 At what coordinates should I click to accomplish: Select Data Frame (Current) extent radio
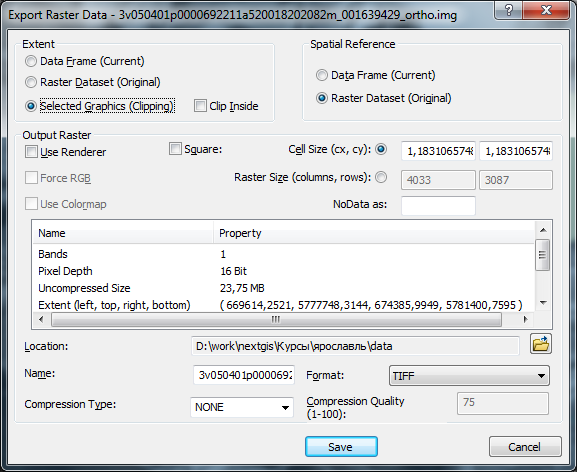click(x=31, y=61)
